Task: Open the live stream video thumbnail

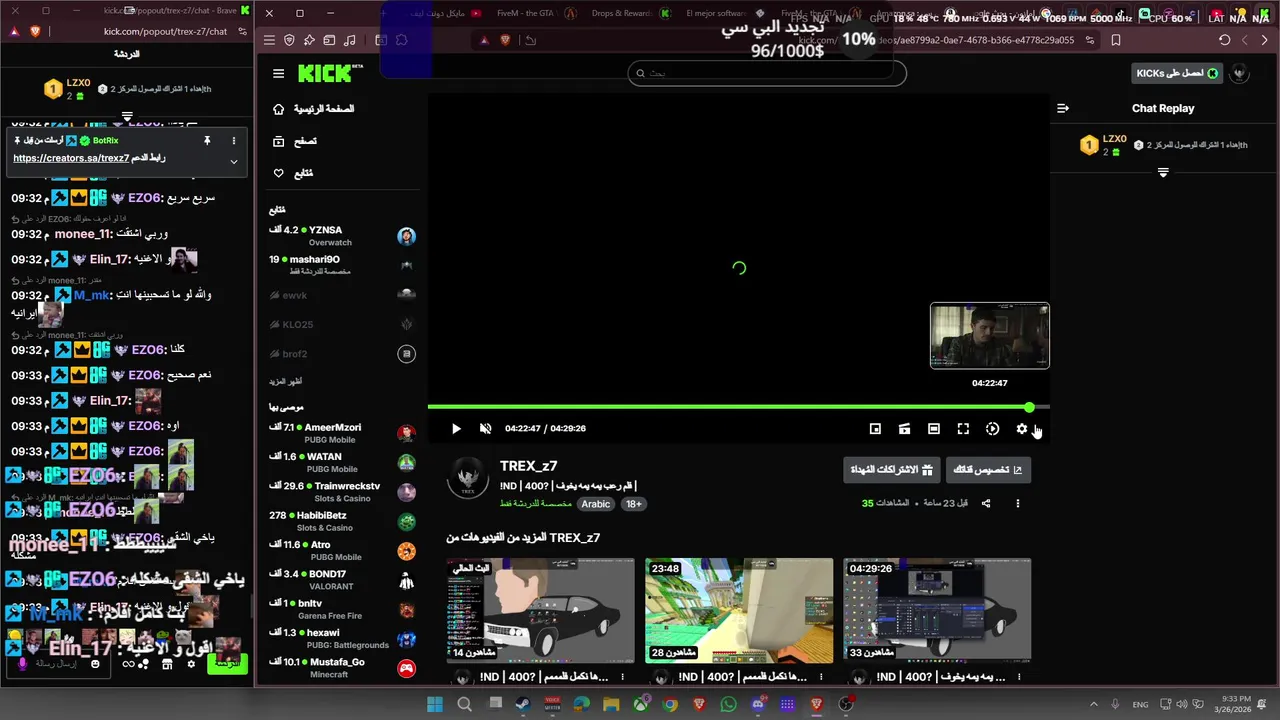Action: pos(540,611)
